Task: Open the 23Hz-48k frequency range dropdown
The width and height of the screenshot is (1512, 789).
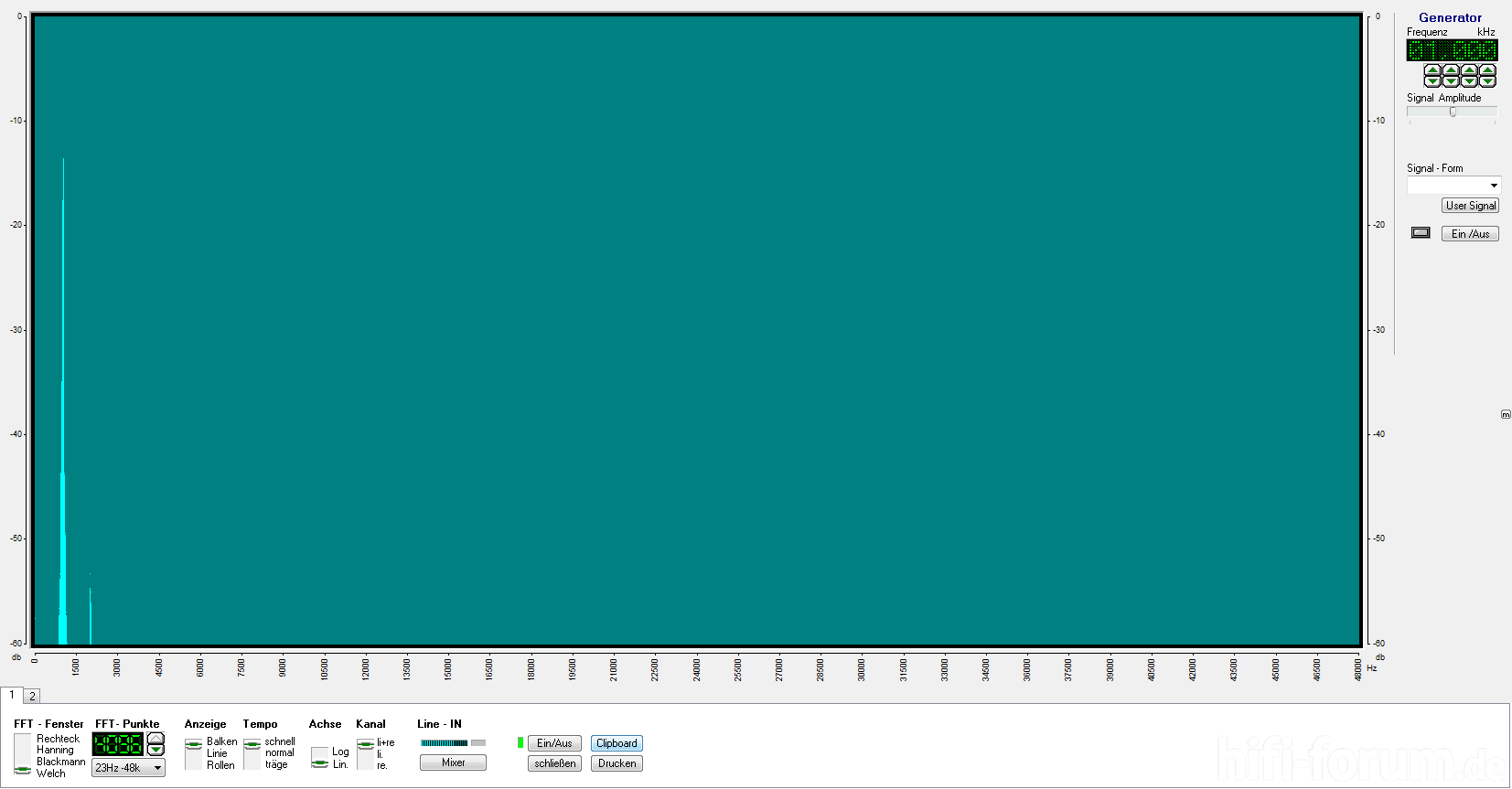Action: click(128, 768)
